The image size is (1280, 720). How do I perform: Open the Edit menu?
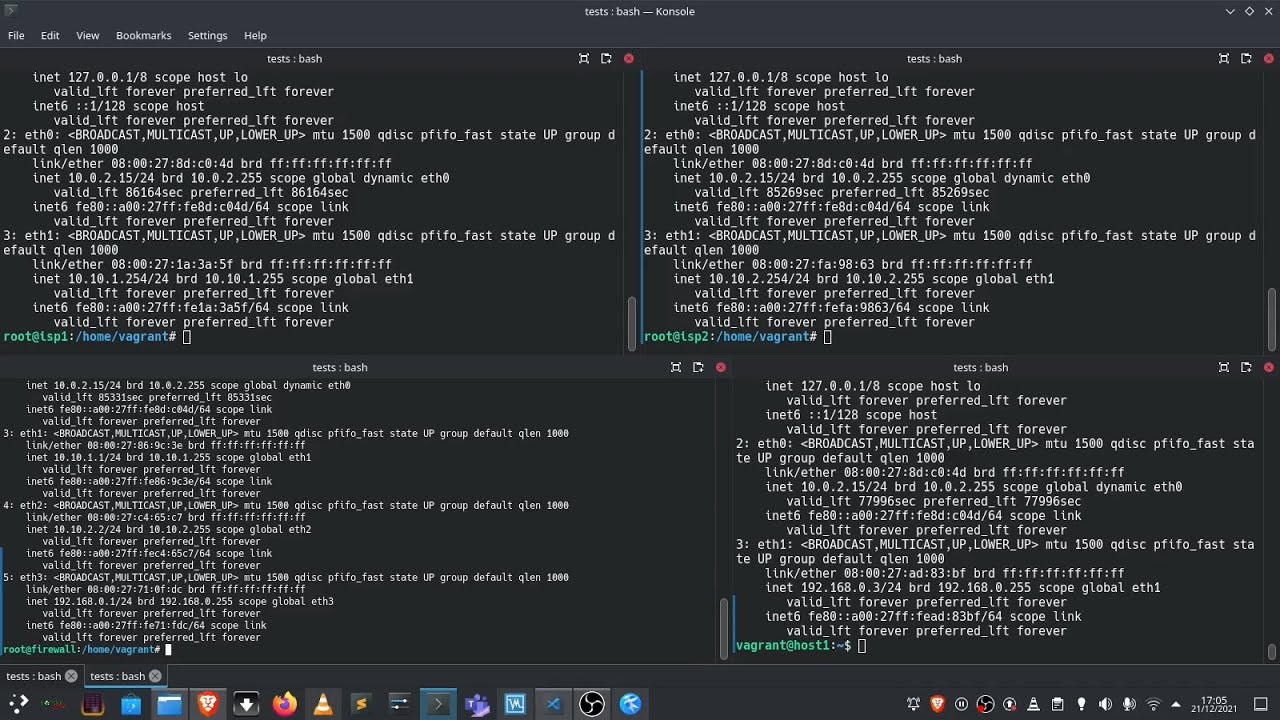click(x=50, y=35)
